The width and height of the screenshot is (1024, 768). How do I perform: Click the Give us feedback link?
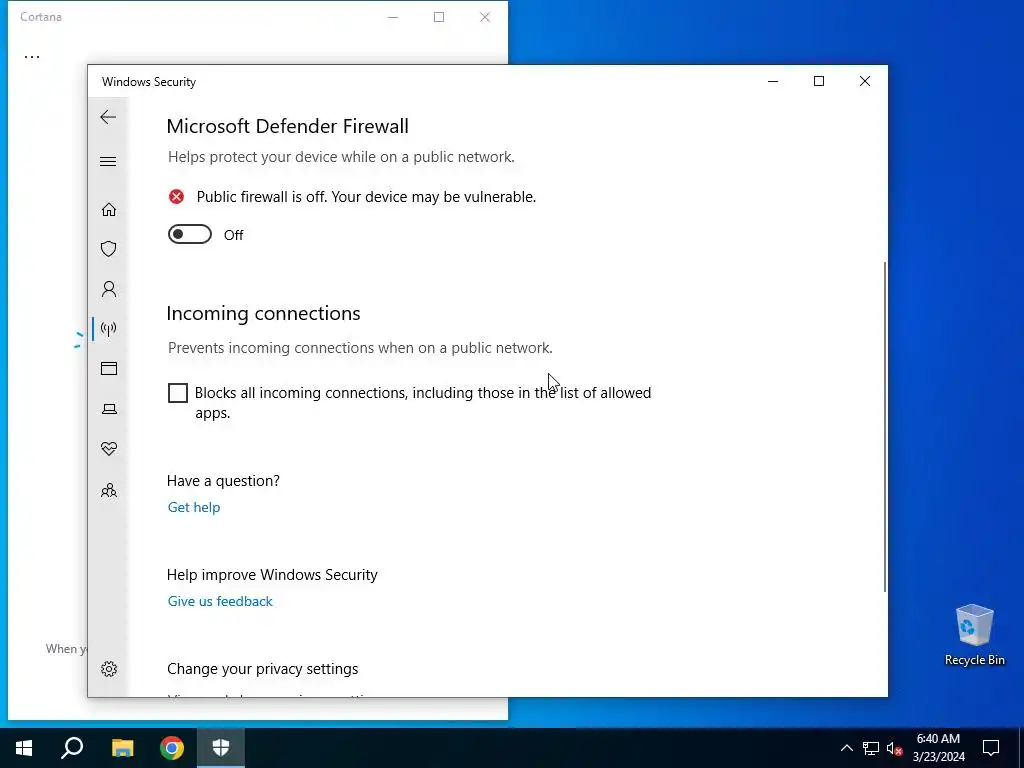pos(220,601)
